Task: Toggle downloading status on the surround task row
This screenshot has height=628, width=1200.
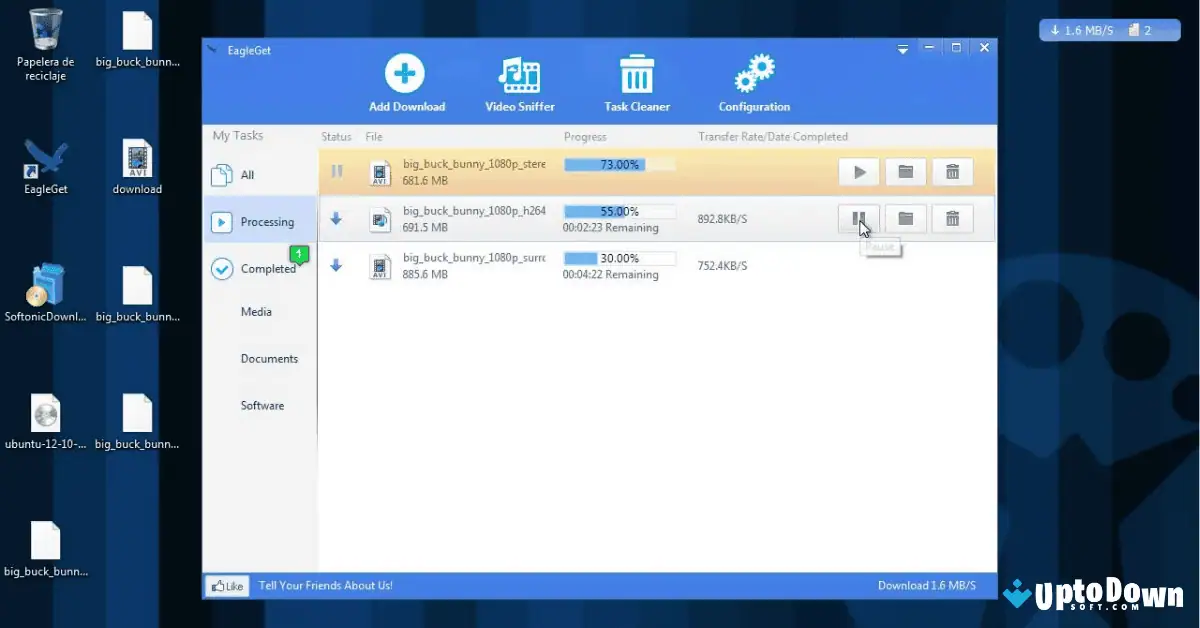Action: [336, 264]
